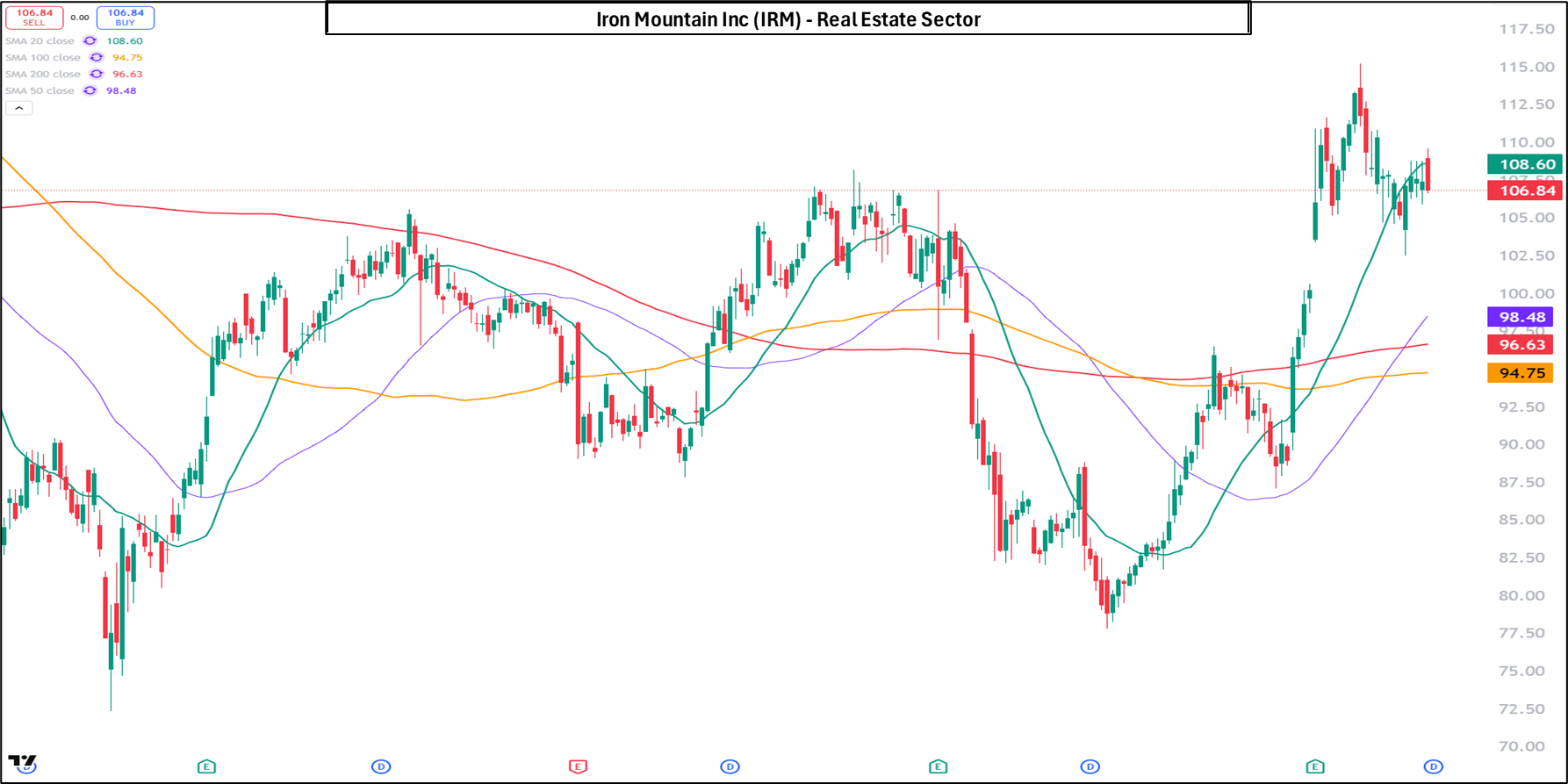Click the blue BUY button
The height and width of the screenshot is (784, 1568).
(126, 18)
